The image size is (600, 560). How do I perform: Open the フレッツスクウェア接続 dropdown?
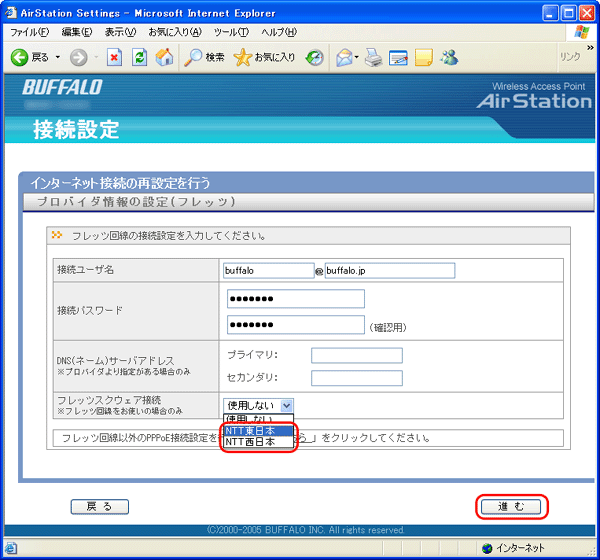(x=258, y=405)
